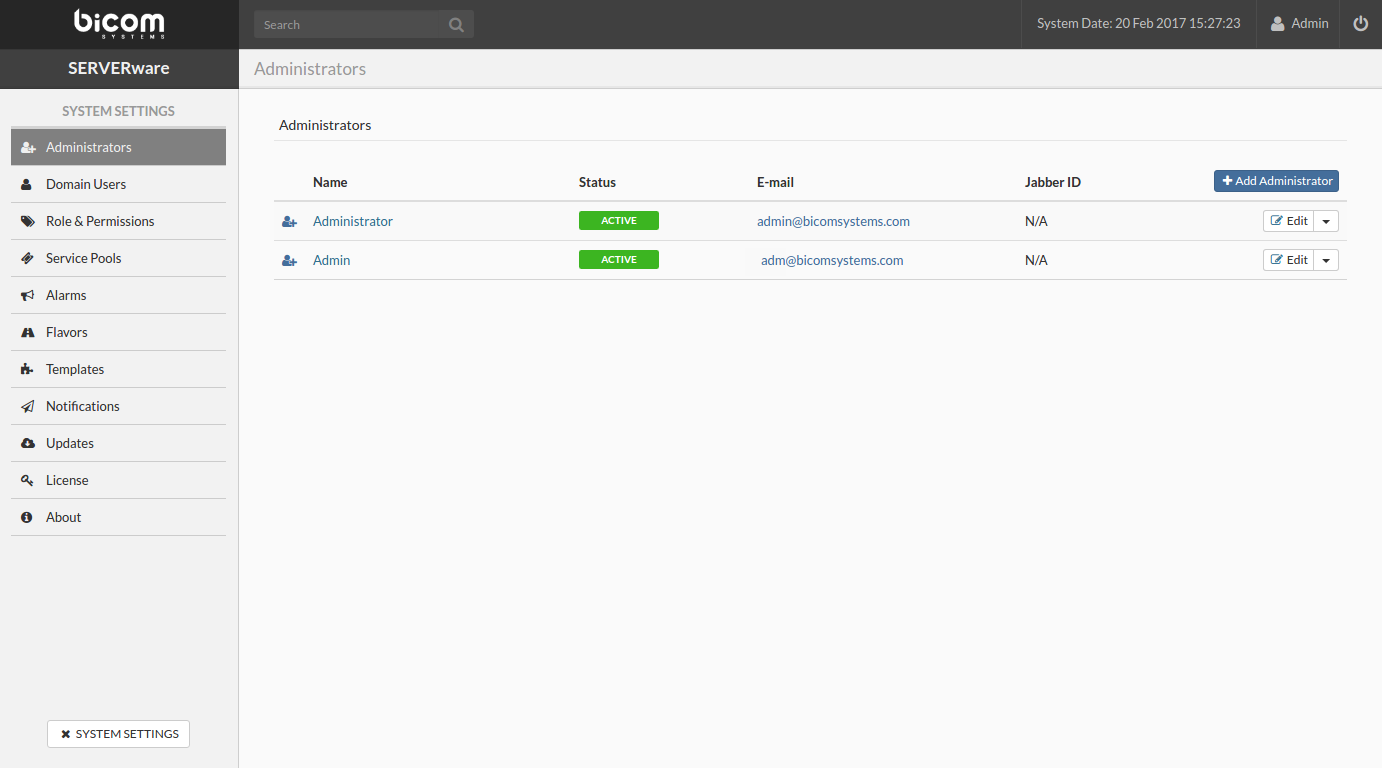Click user icon beside Administrator row
Viewport: 1382px width, 768px height.
pyautogui.click(x=289, y=222)
